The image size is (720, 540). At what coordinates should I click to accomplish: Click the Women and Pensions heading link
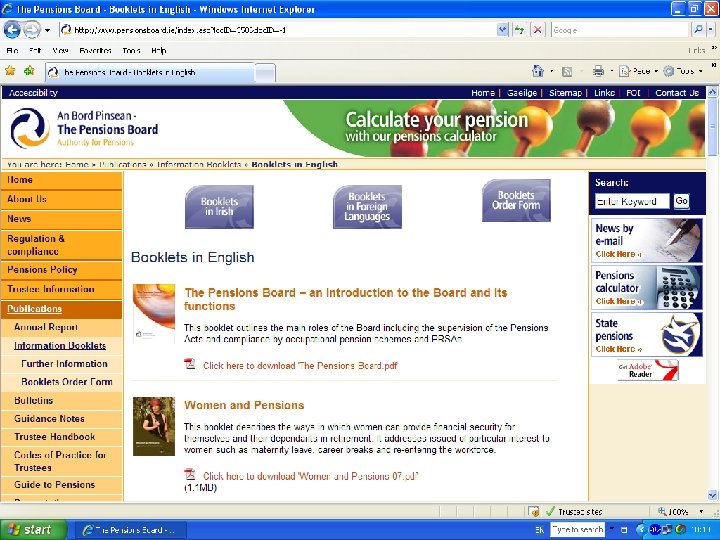(x=244, y=405)
